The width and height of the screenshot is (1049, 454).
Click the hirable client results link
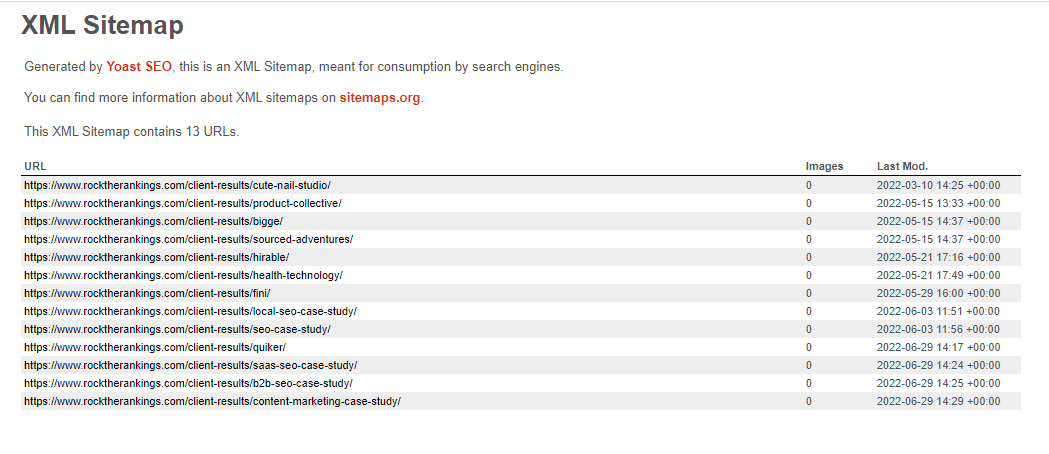(x=156, y=257)
